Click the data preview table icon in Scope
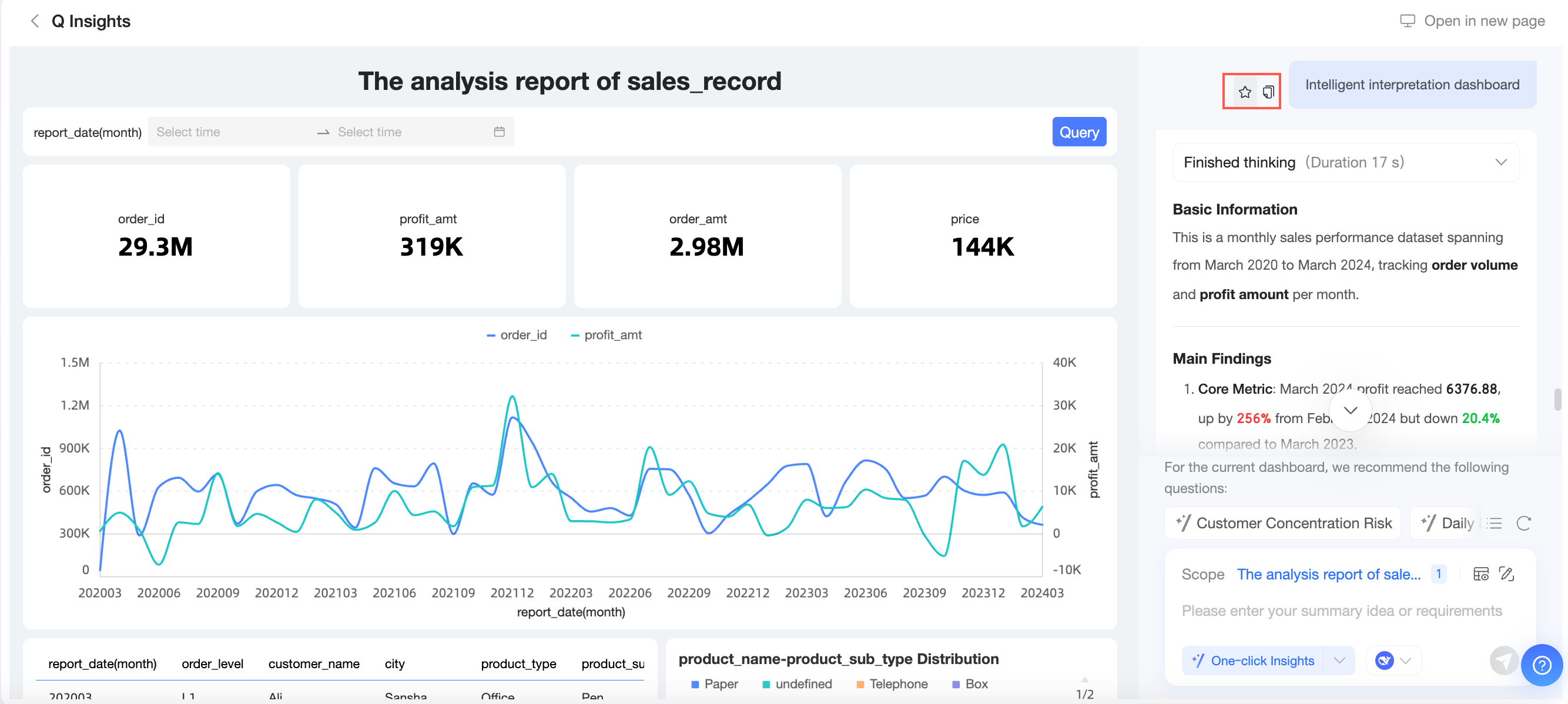This screenshot has width=1568, height=704. pyautogui.click(x=1480, y=574)
